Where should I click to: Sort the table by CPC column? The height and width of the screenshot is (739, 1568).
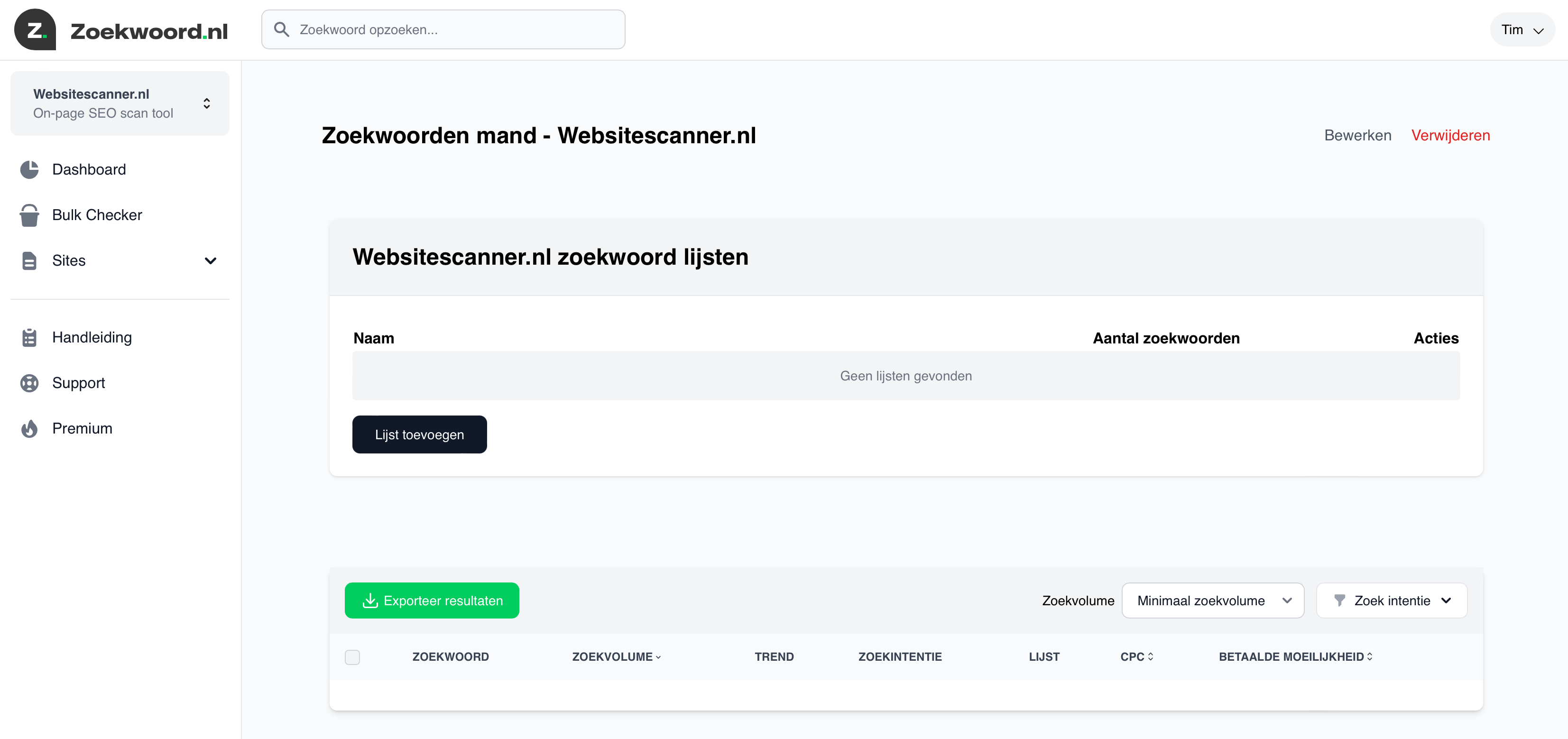(1137, 656)
